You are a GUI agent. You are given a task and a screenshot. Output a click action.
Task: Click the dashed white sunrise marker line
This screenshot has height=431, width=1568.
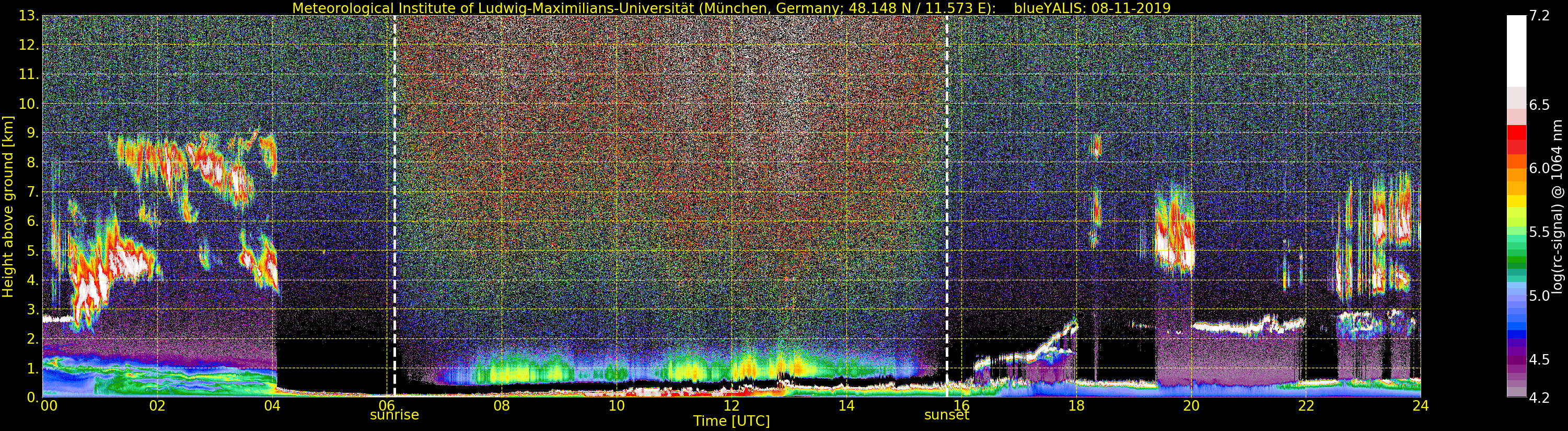[394, 207]
